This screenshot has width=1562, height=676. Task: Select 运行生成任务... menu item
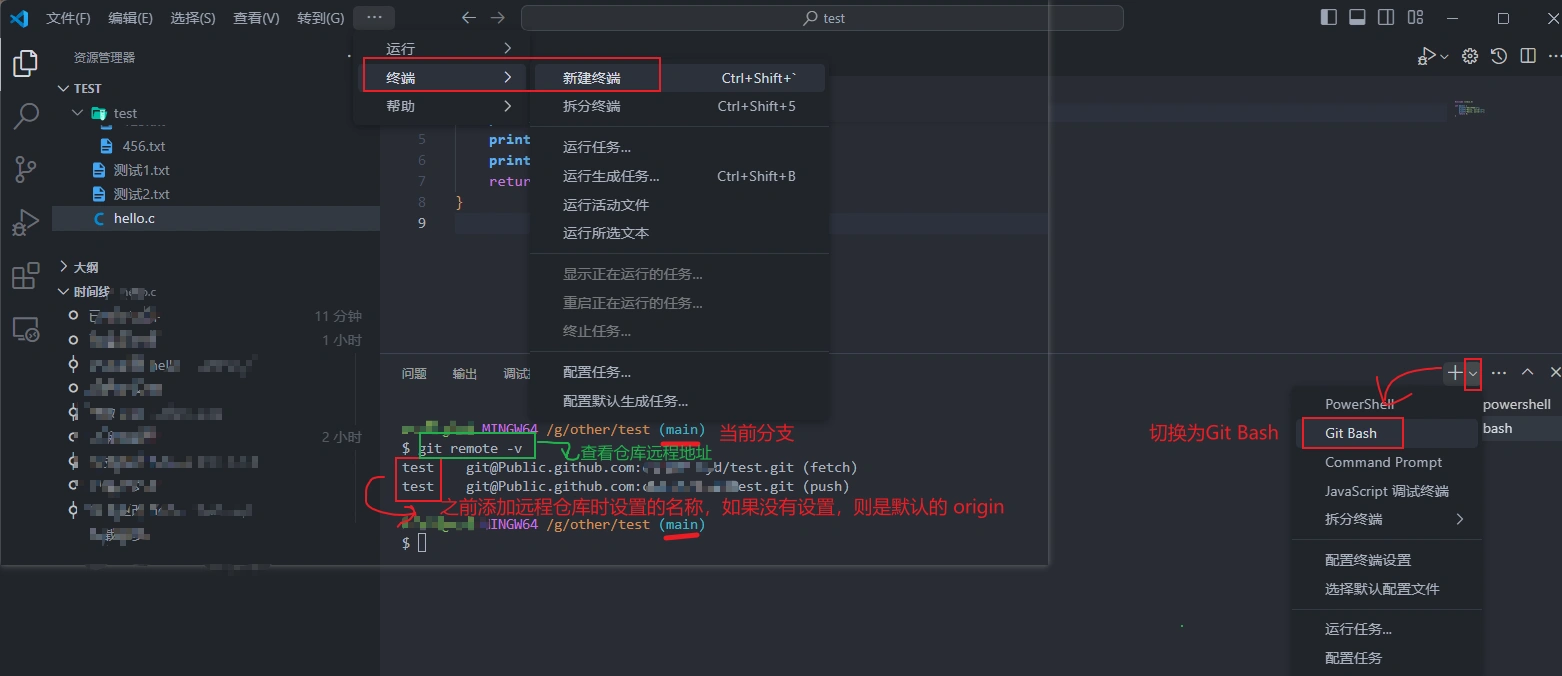[679, 176]
